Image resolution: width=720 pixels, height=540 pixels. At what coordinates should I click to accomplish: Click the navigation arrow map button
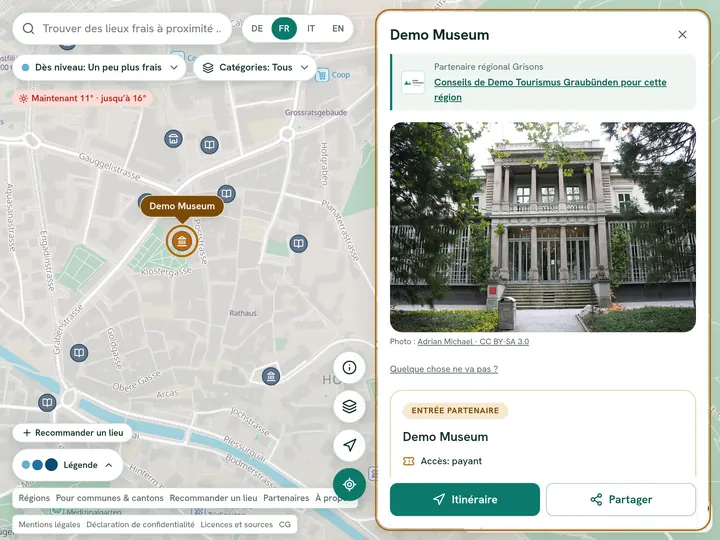click(x=349, y=445)
